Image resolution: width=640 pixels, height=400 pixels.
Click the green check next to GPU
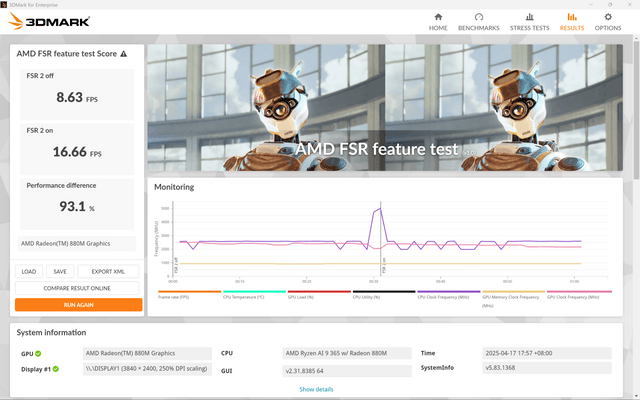coord(38,353)
